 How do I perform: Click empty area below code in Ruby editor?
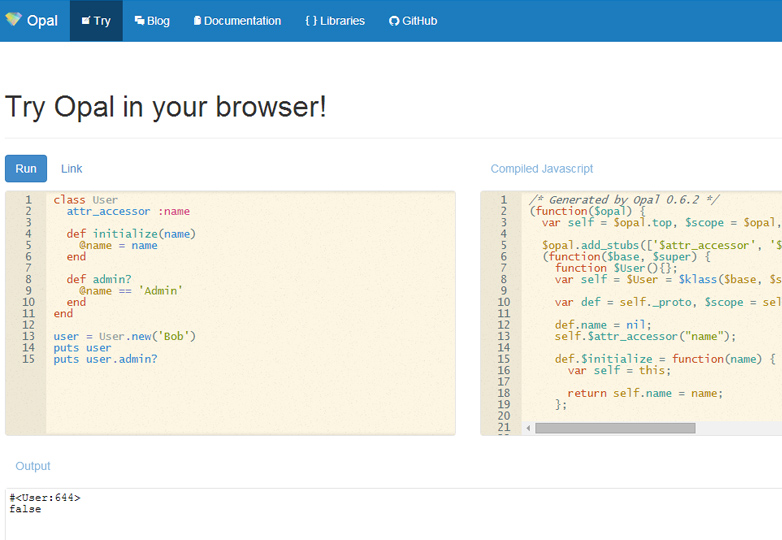coord(249,399)
